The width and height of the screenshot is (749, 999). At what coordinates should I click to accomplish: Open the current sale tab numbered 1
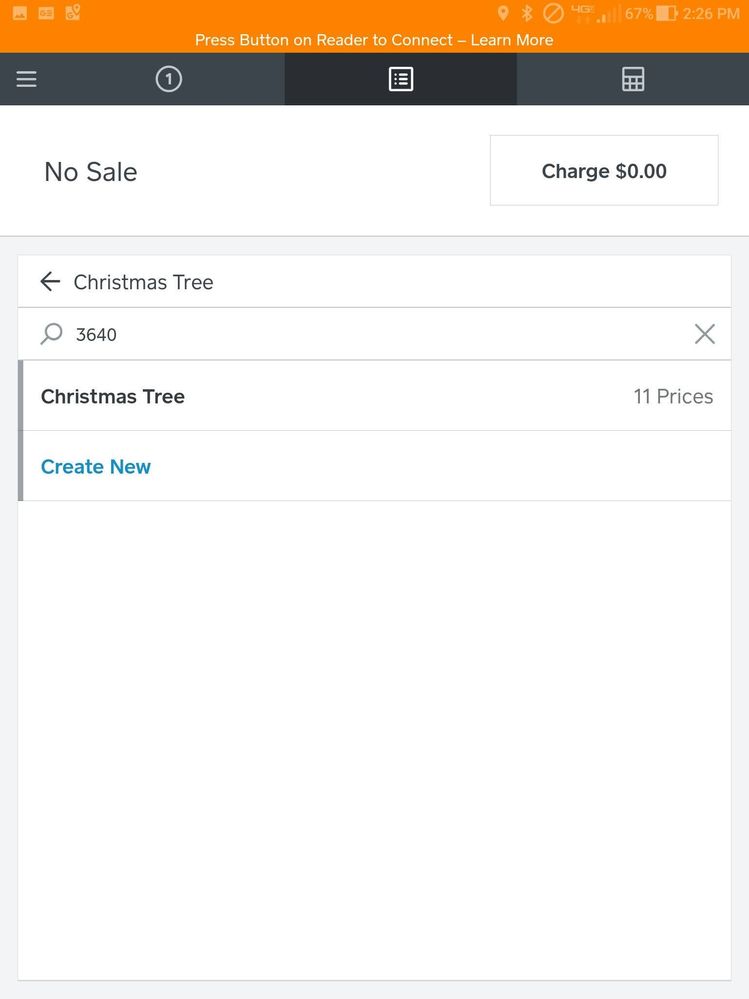click(x=169, y=79)
